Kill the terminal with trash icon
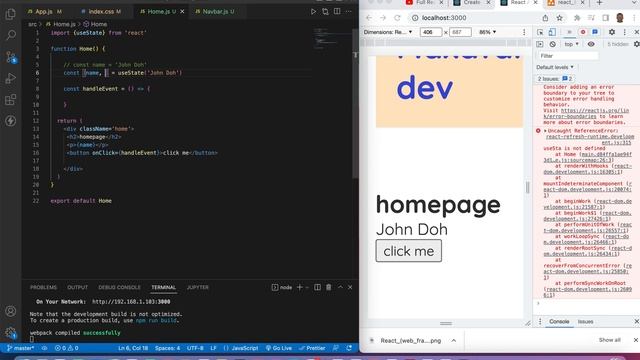This screenshot has width=640, height=360. click(329, 287)
